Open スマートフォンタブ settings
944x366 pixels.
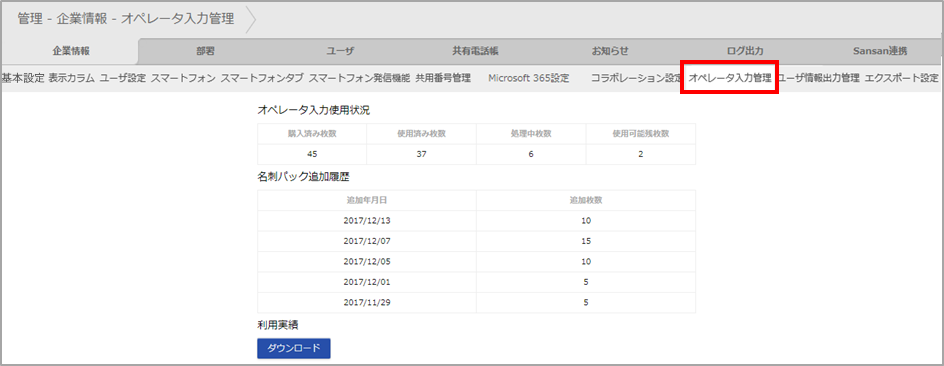click(x=262, y=78)
